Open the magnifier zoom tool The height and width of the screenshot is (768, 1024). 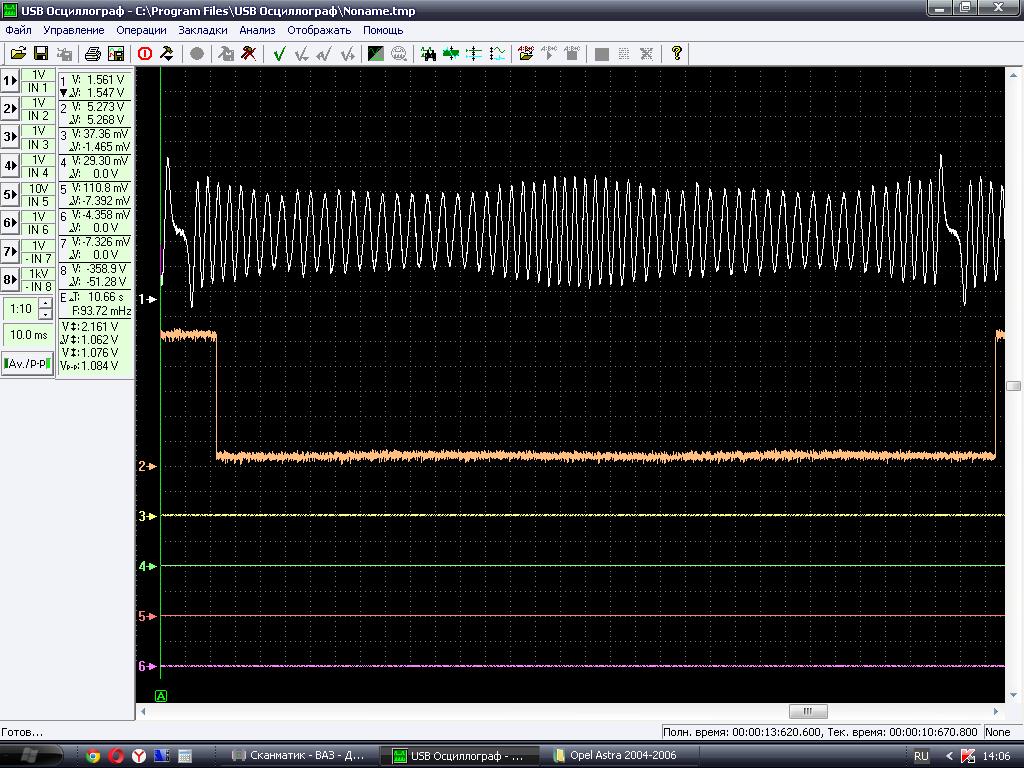tap(398, 54)
